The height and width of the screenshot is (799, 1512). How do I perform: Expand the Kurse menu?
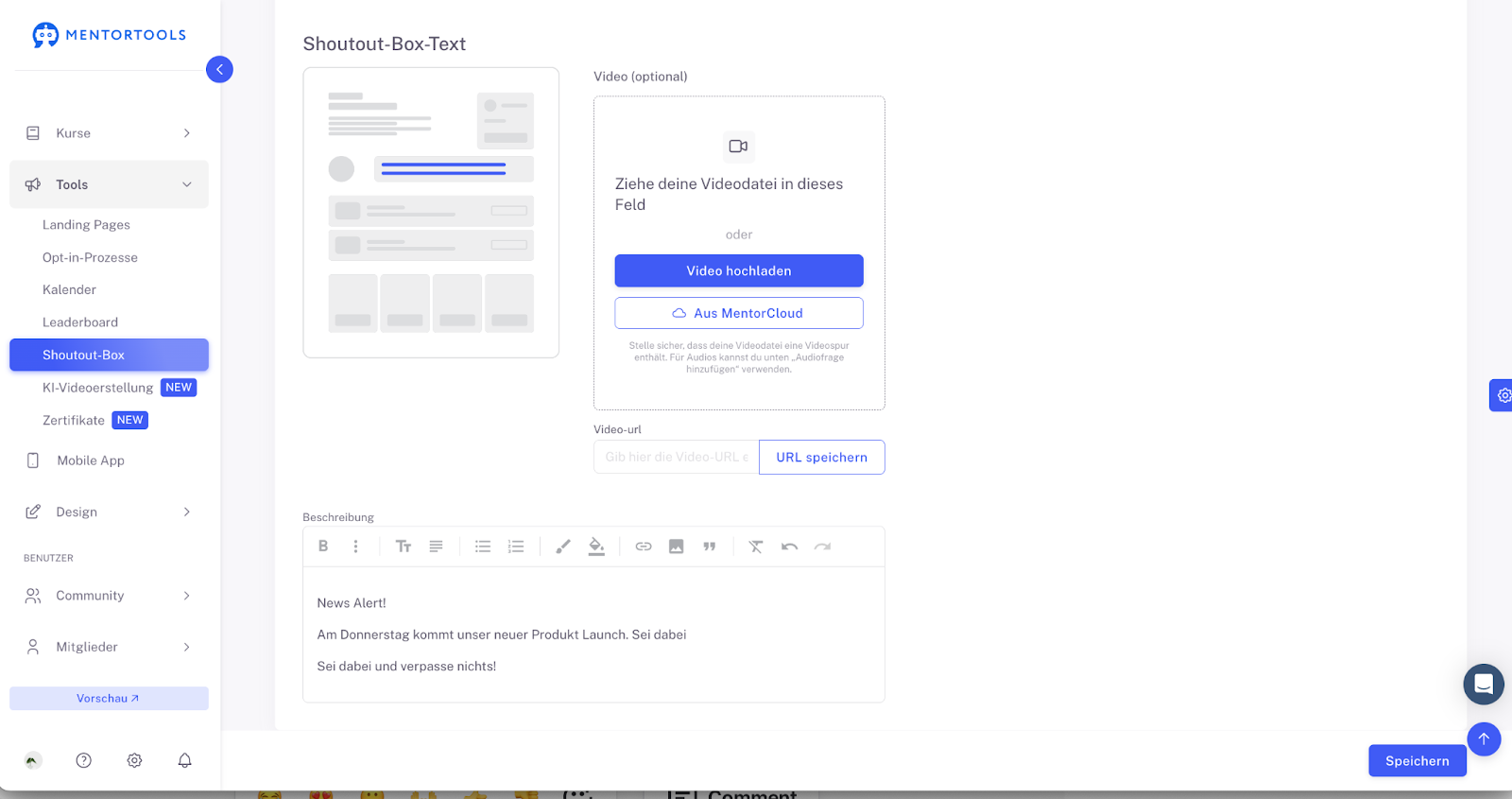(109, 133)
